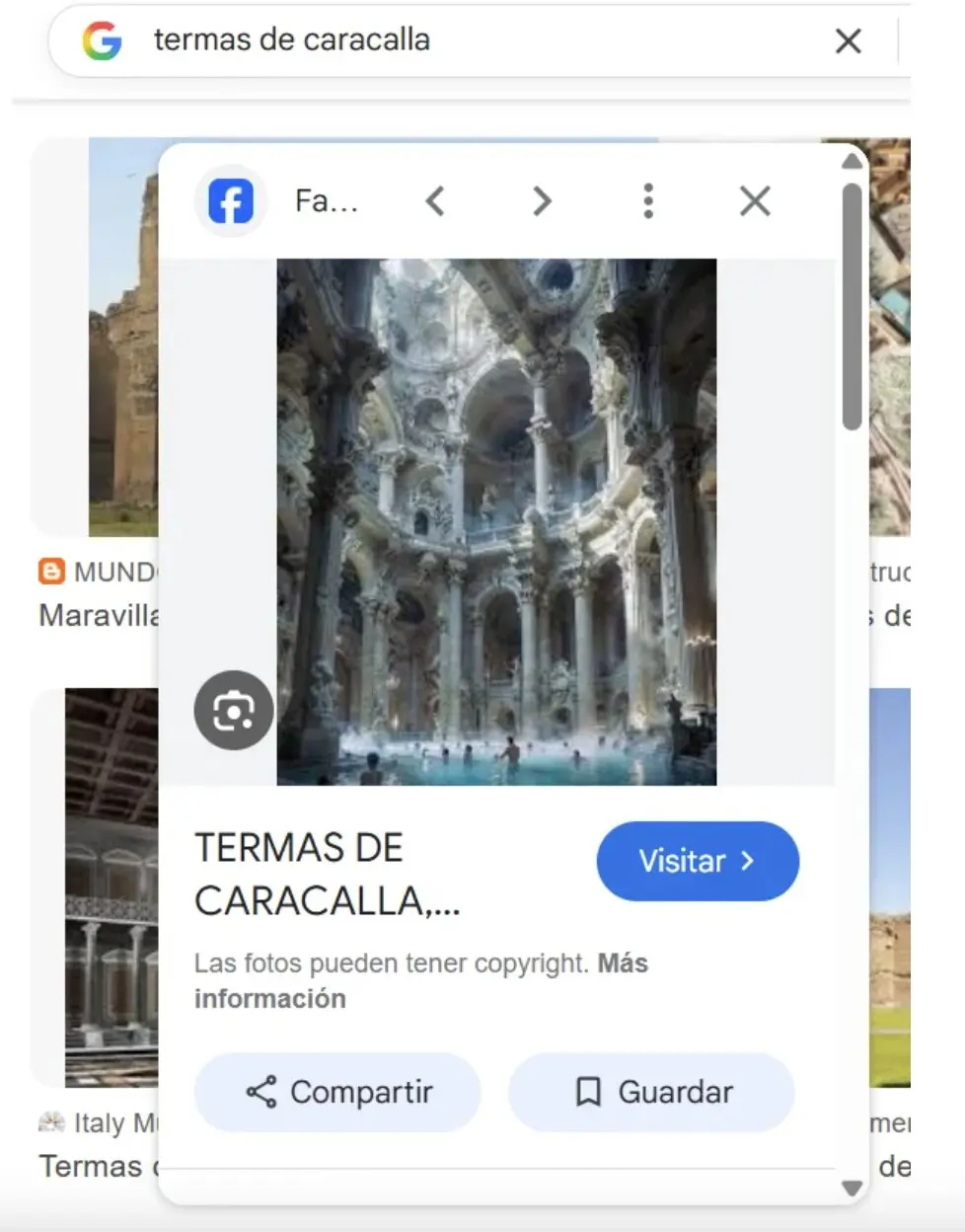Click the Compartir share button

click(x=337, y=1092)
